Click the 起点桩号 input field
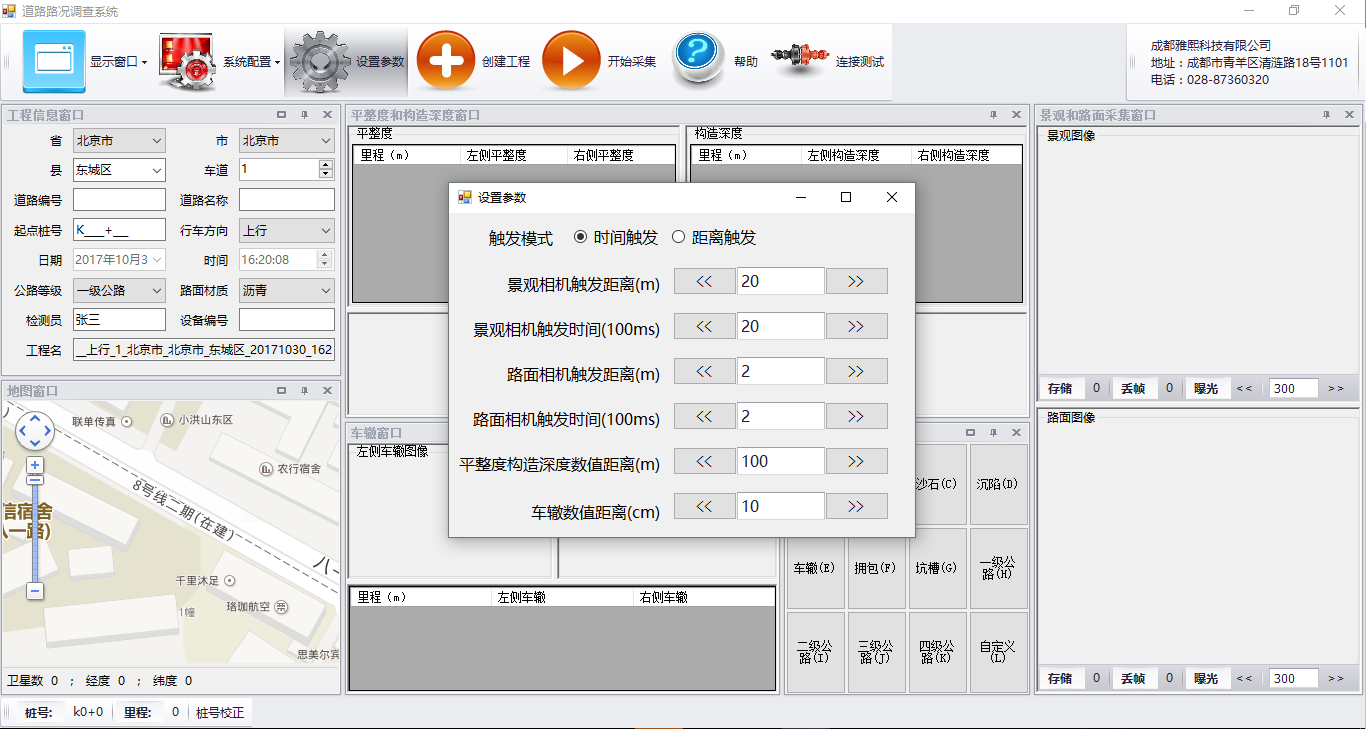The width and height of the screenshot is (1366, 729). point(119,230)
